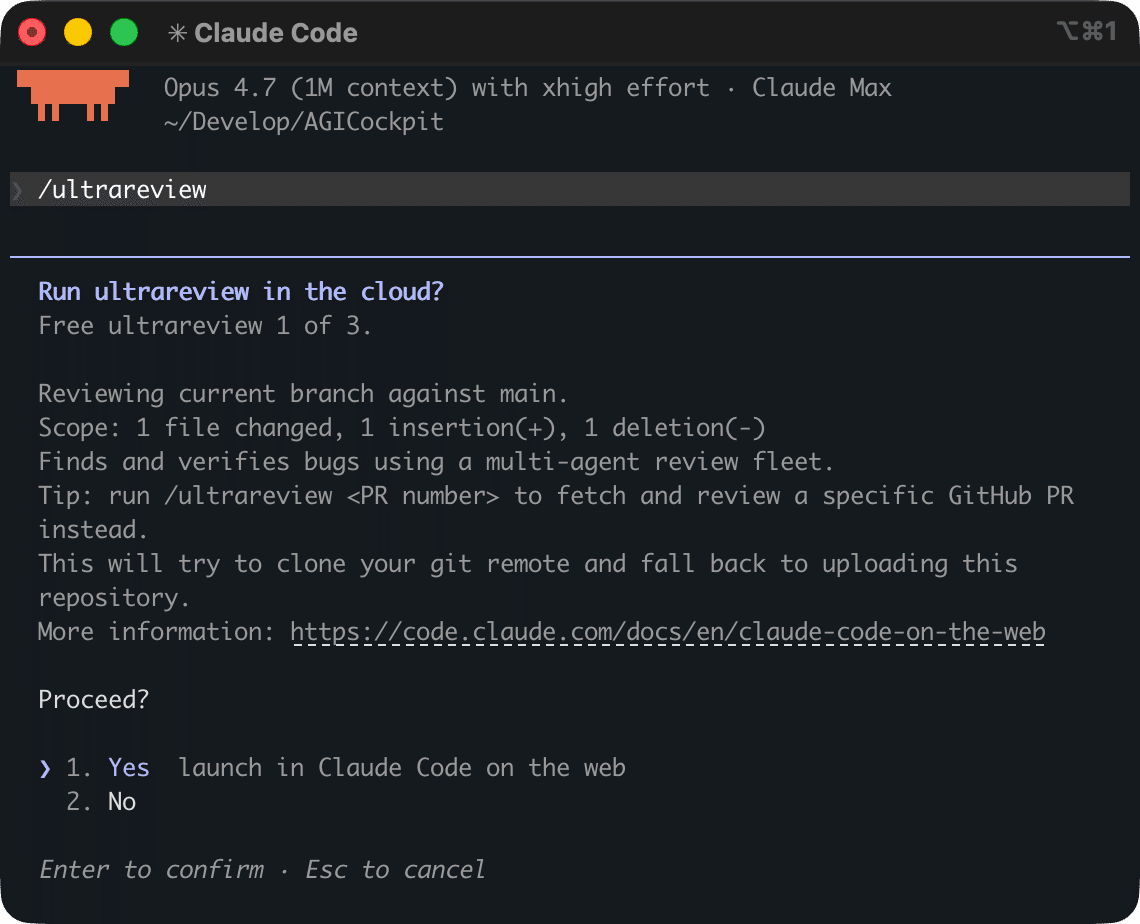Click the /ultrareview command input line
Image resolution: width=1140 pixels, height=924 pixels.
point(122,190)
